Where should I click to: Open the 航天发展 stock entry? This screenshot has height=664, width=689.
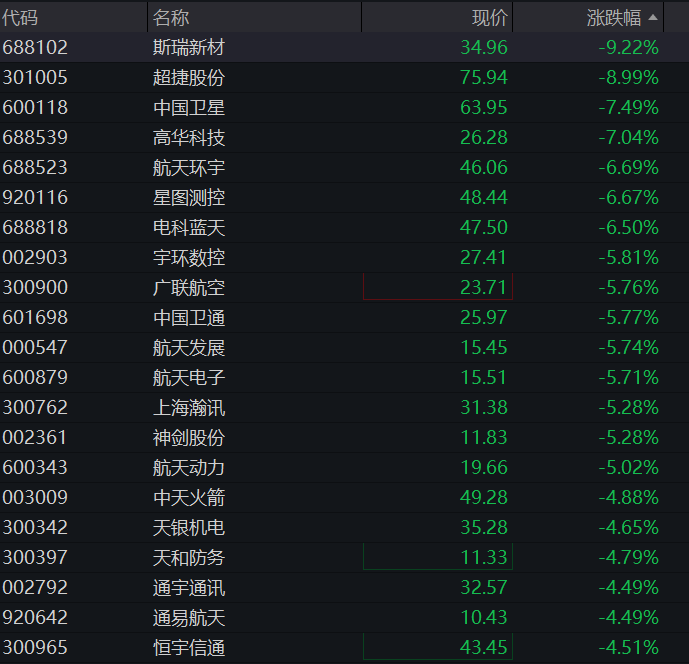(x=189, y=348)
